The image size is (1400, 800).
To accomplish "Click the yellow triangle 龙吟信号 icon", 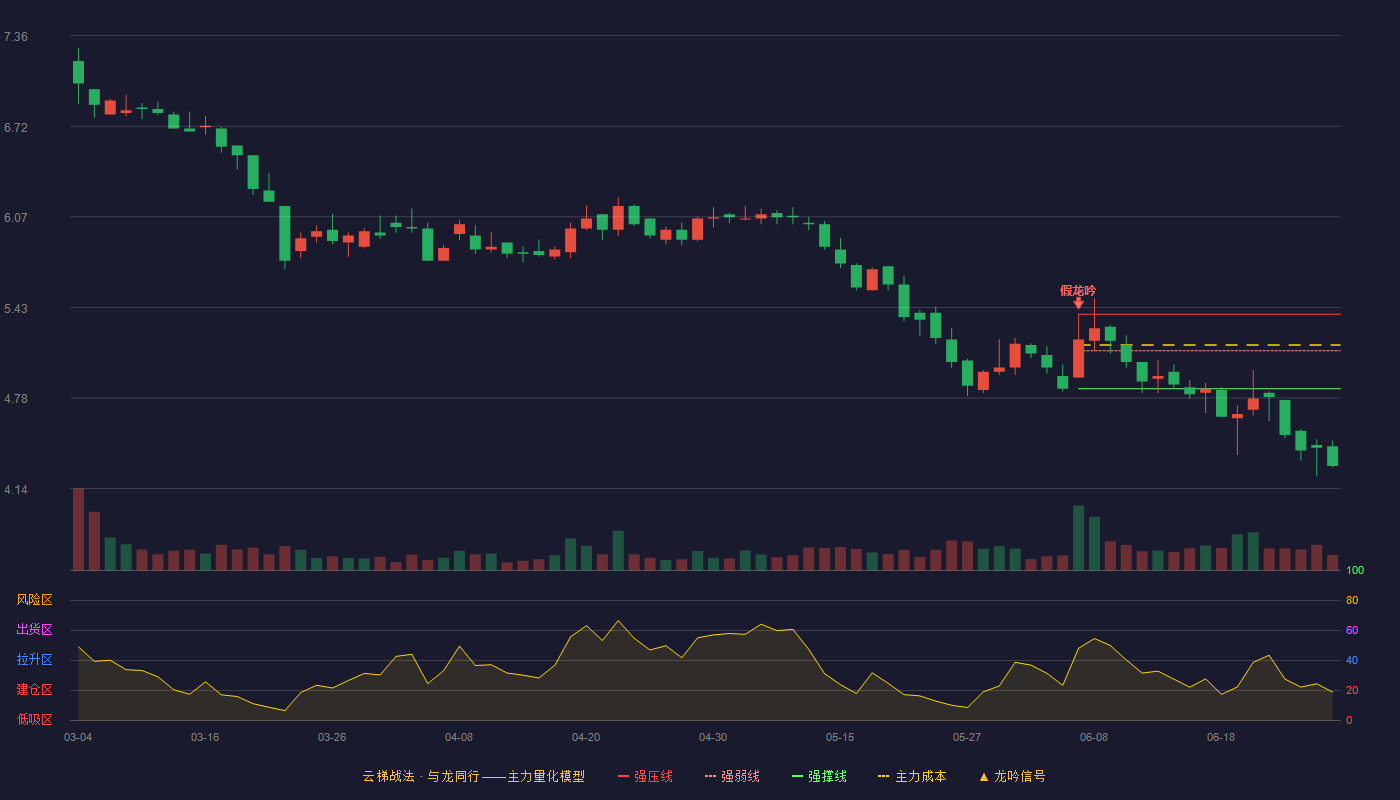I will (x=984, y=776).
